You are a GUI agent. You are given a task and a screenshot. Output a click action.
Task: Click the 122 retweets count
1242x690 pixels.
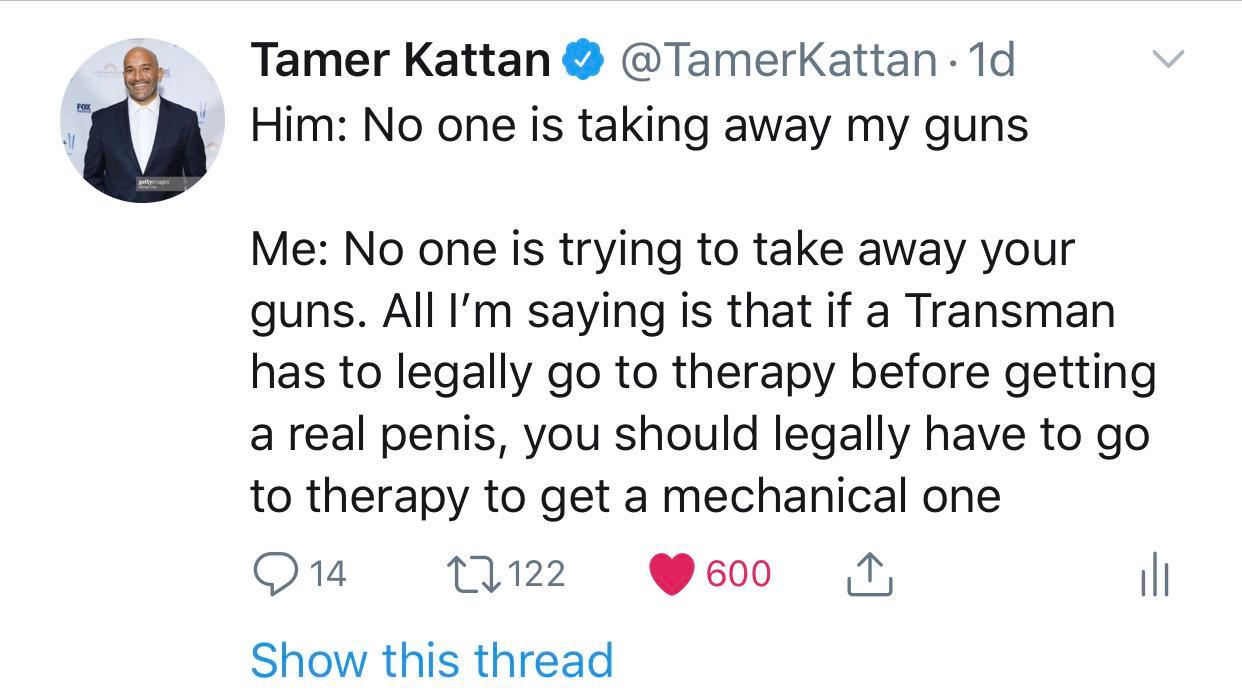click(536, 574)
